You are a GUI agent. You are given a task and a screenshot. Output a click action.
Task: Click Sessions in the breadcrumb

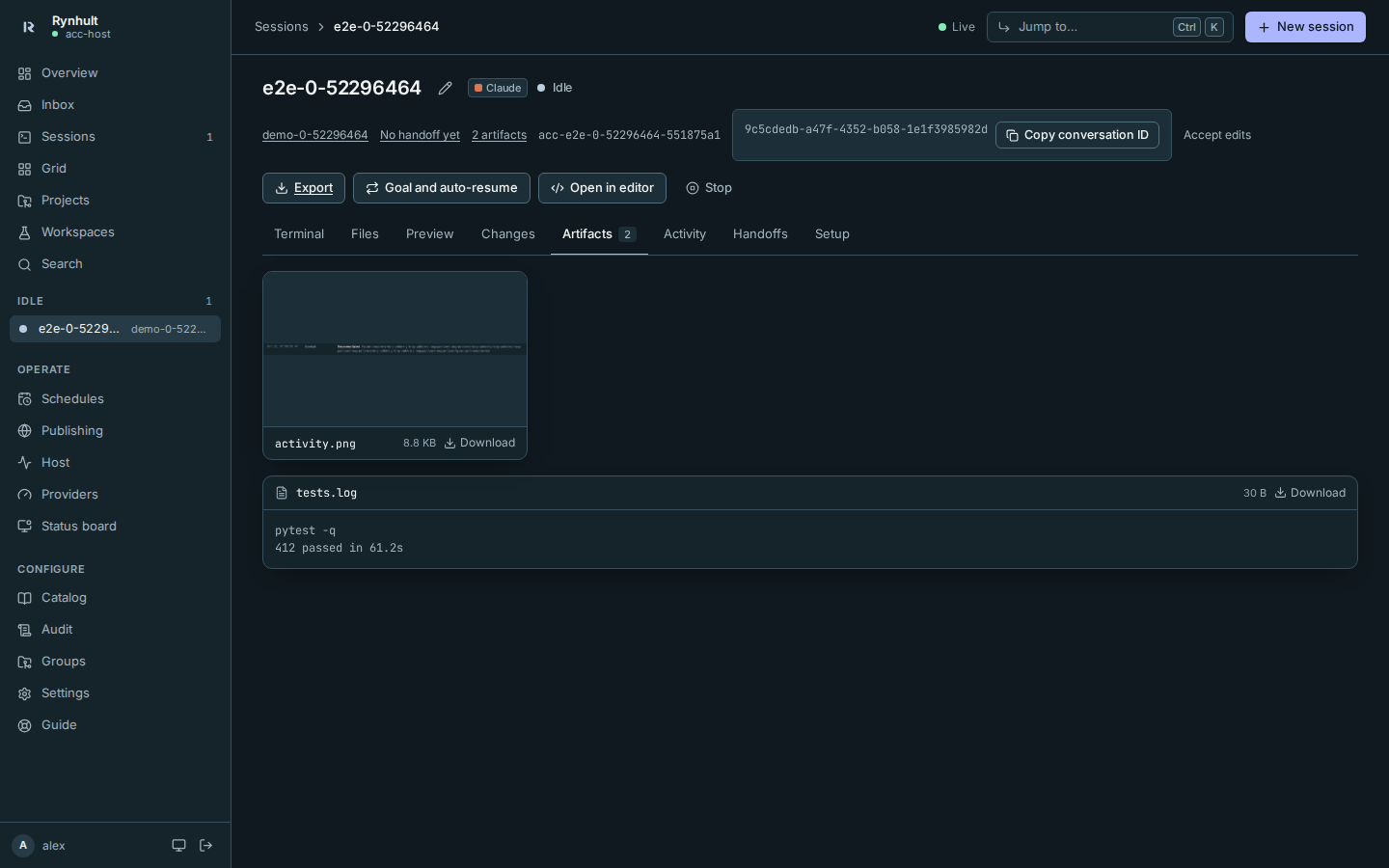coord(282,27)
